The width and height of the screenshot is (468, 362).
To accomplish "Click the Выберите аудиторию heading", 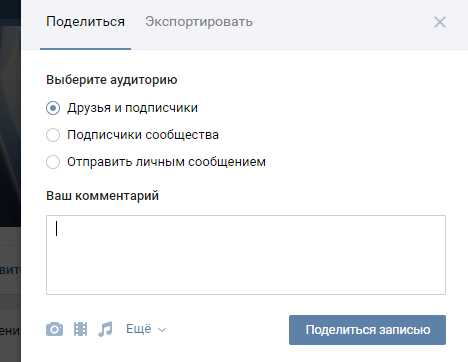I will (x=112, y=80).
